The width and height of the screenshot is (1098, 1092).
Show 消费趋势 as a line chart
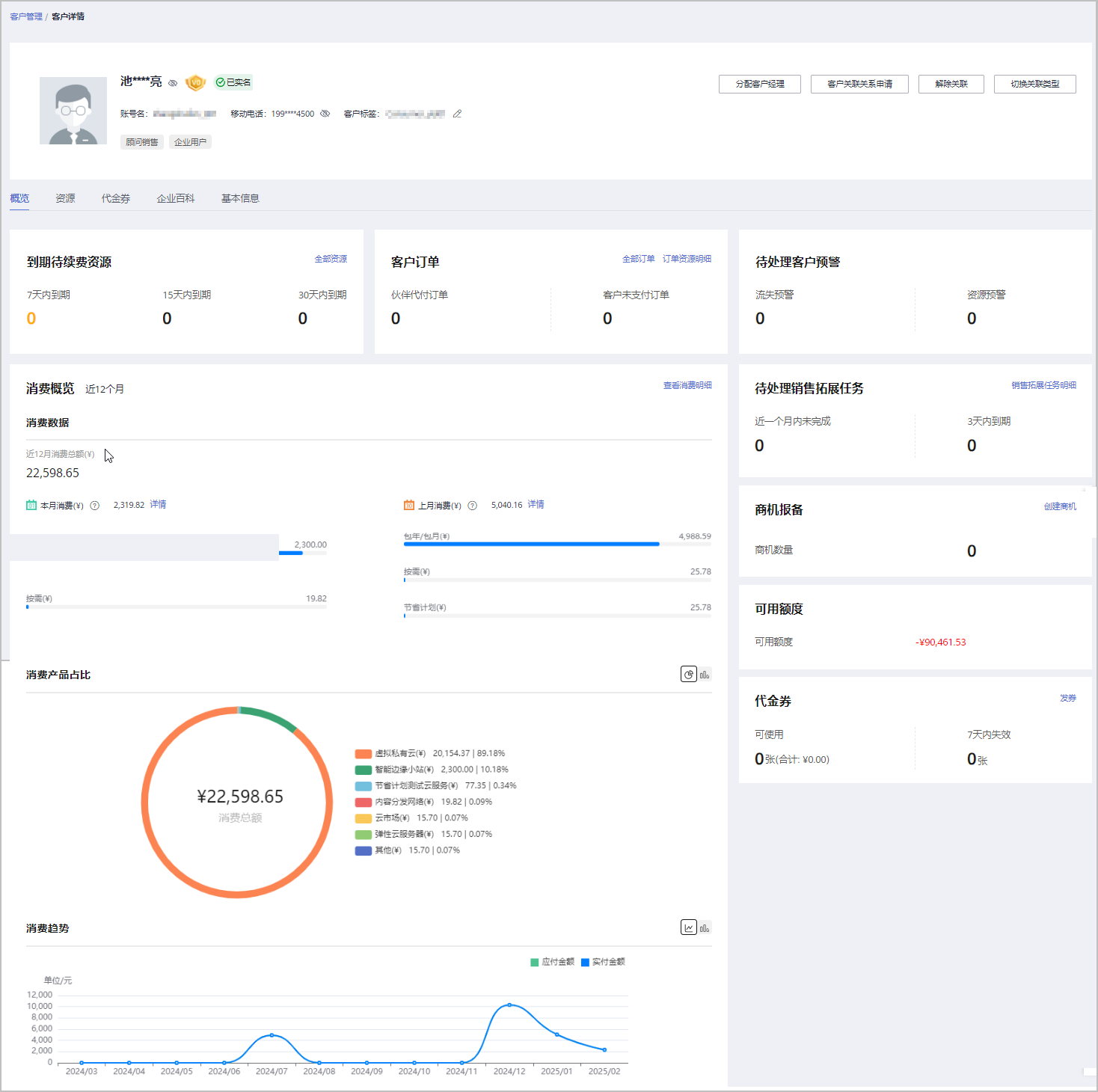tap(688, 927)
